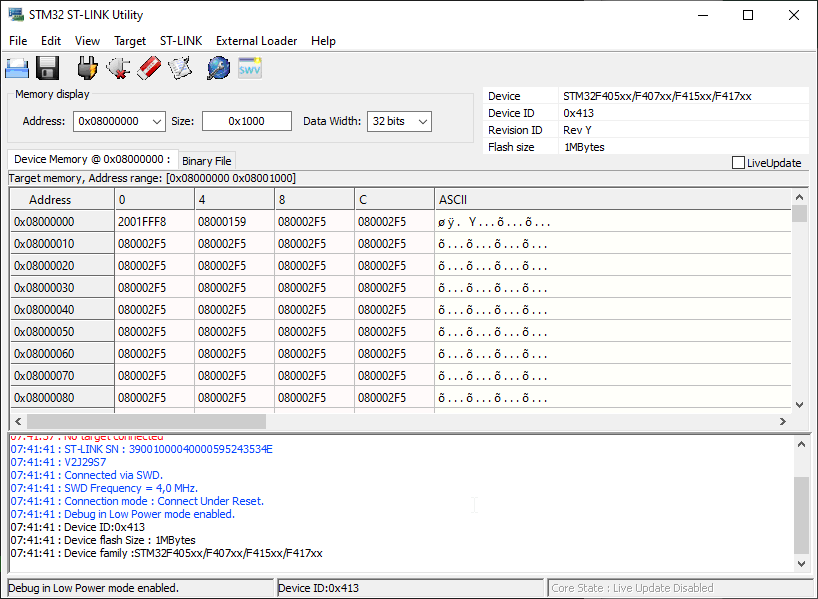Click the memory table horizontal scrollbar thumb
The width and height of the screenshot is (818, 599).
(146, 421)
